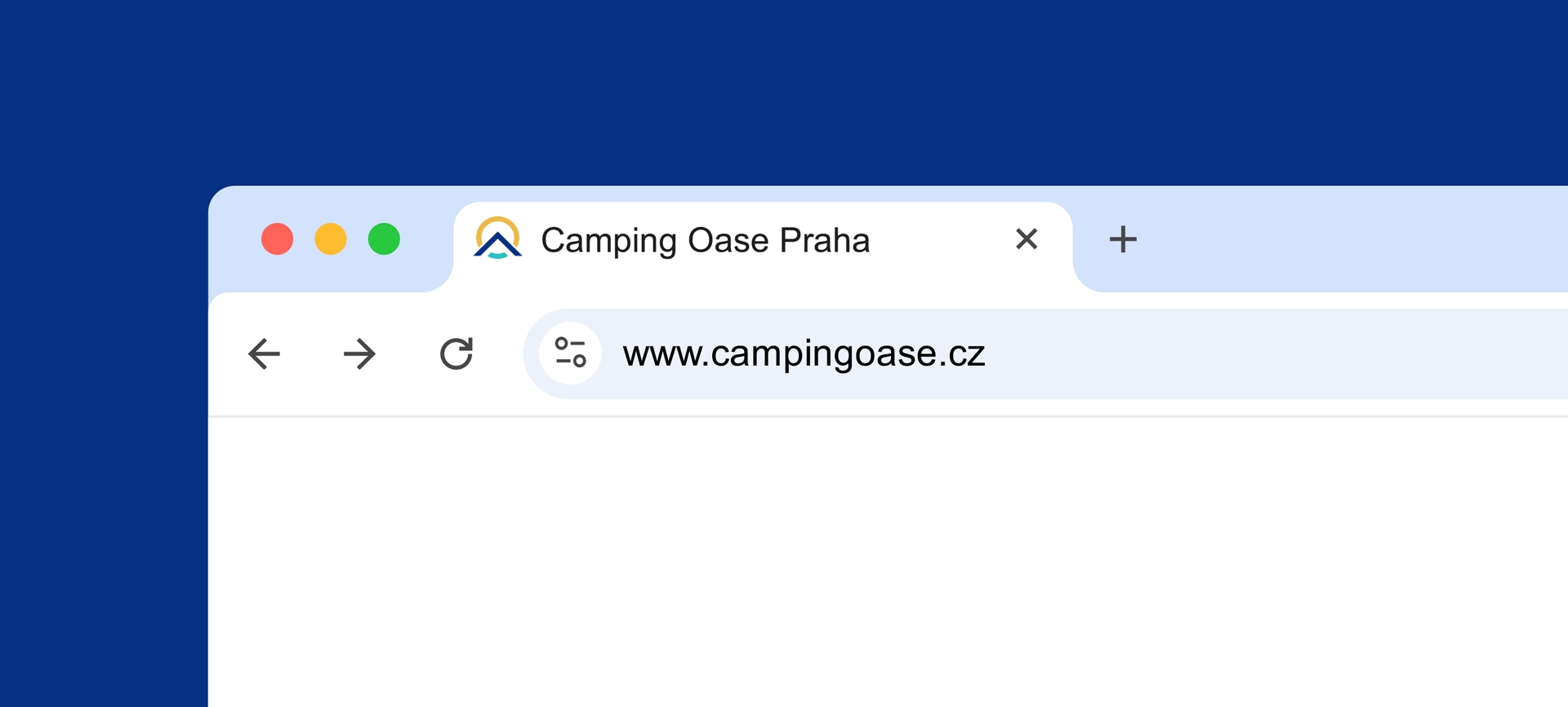Image resolution: width=1568 pixels, height=707 pixels.
Task: Open site information tune icon
Action: [x=570, y=353]
